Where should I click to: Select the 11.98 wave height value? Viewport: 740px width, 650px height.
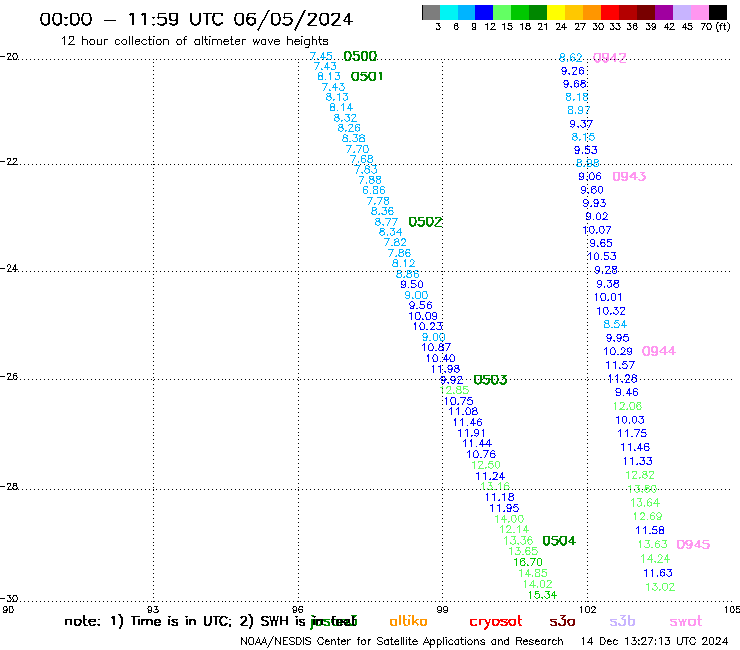(x=446, y=369)
